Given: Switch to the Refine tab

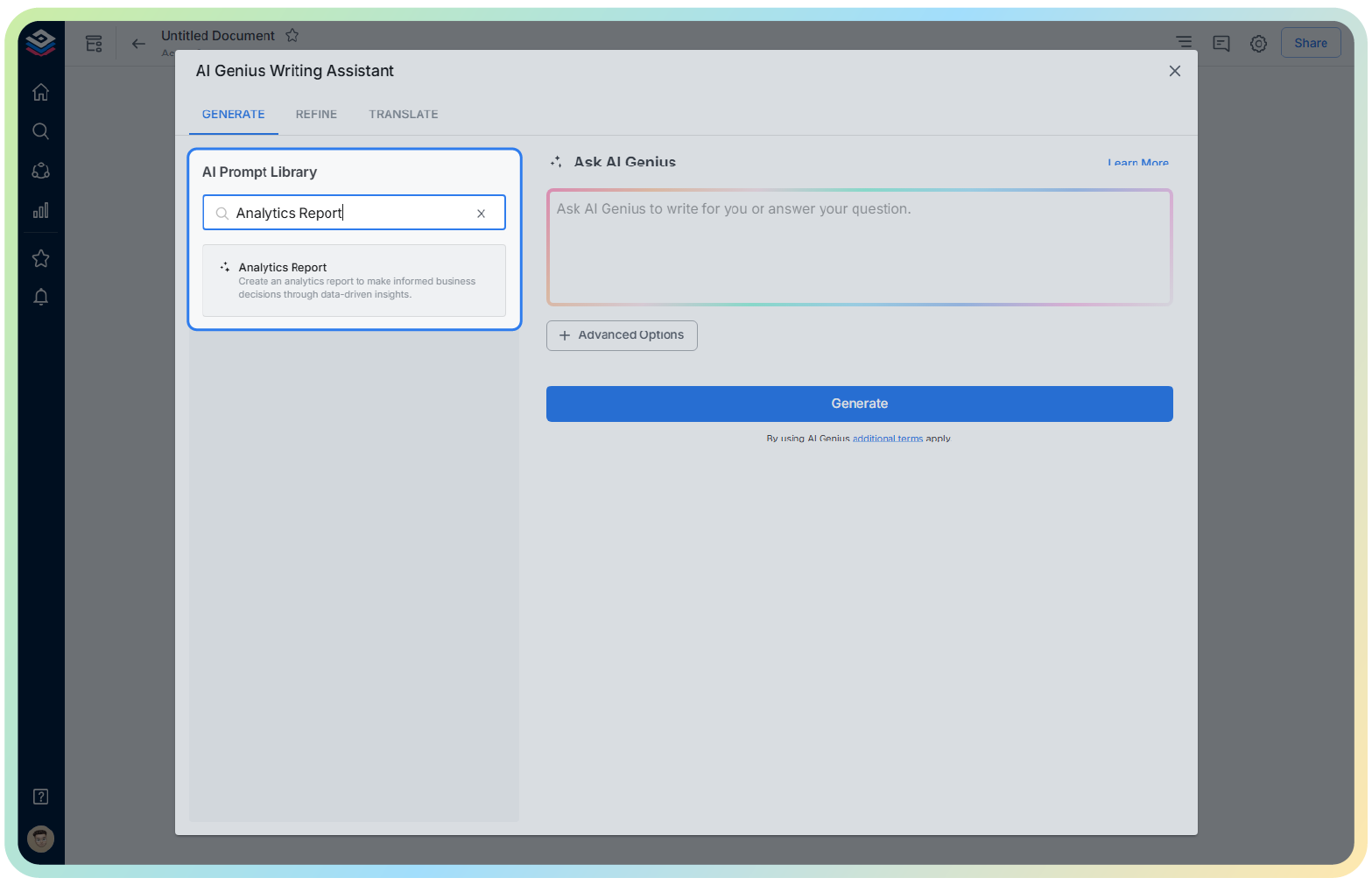Looking at the screenshot, I should (x=316, y=115).
